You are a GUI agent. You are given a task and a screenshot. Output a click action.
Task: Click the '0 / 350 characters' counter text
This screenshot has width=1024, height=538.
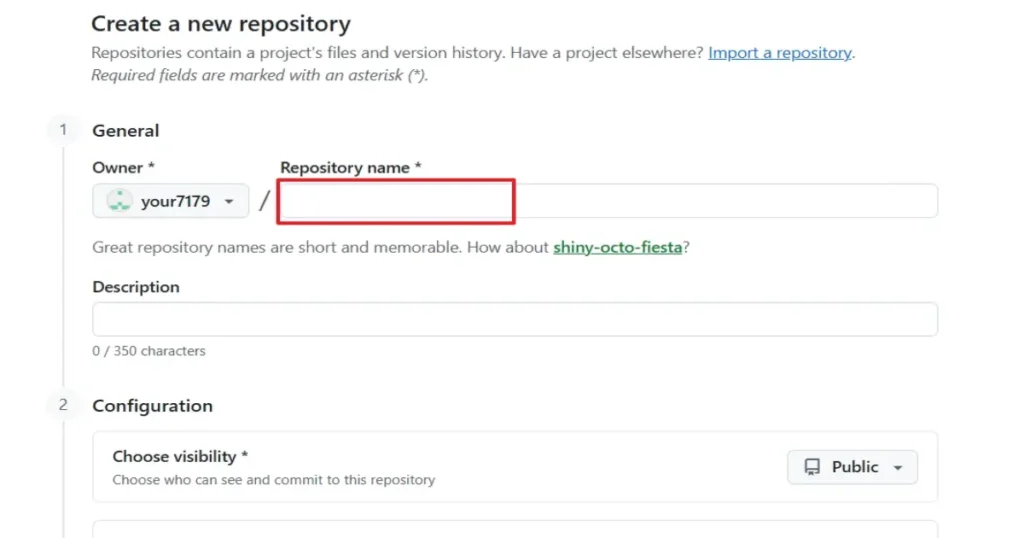pos(149,351)
